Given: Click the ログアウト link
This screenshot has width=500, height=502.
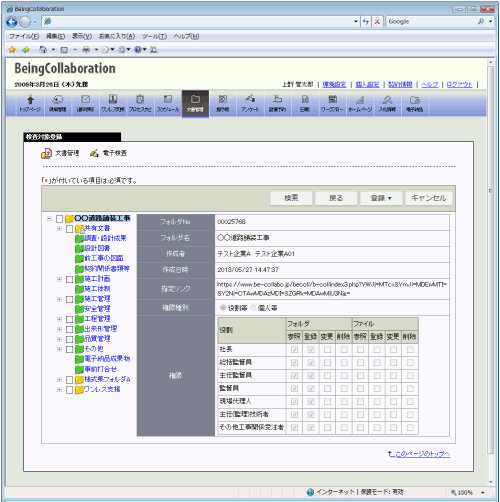Looking at the screenshot, I should [459, 85].
